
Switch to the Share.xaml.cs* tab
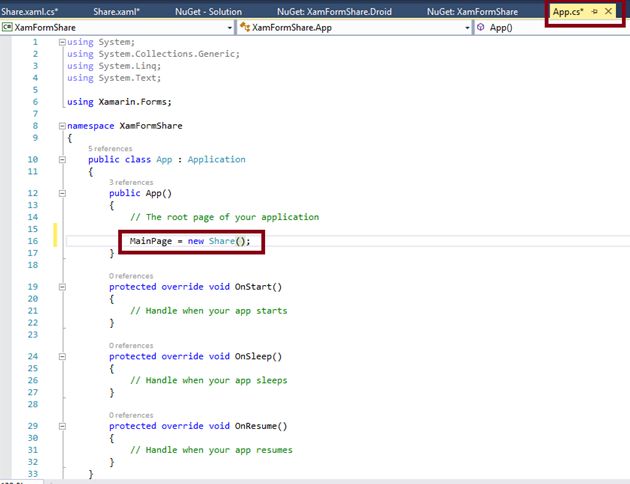pos(29,12)
